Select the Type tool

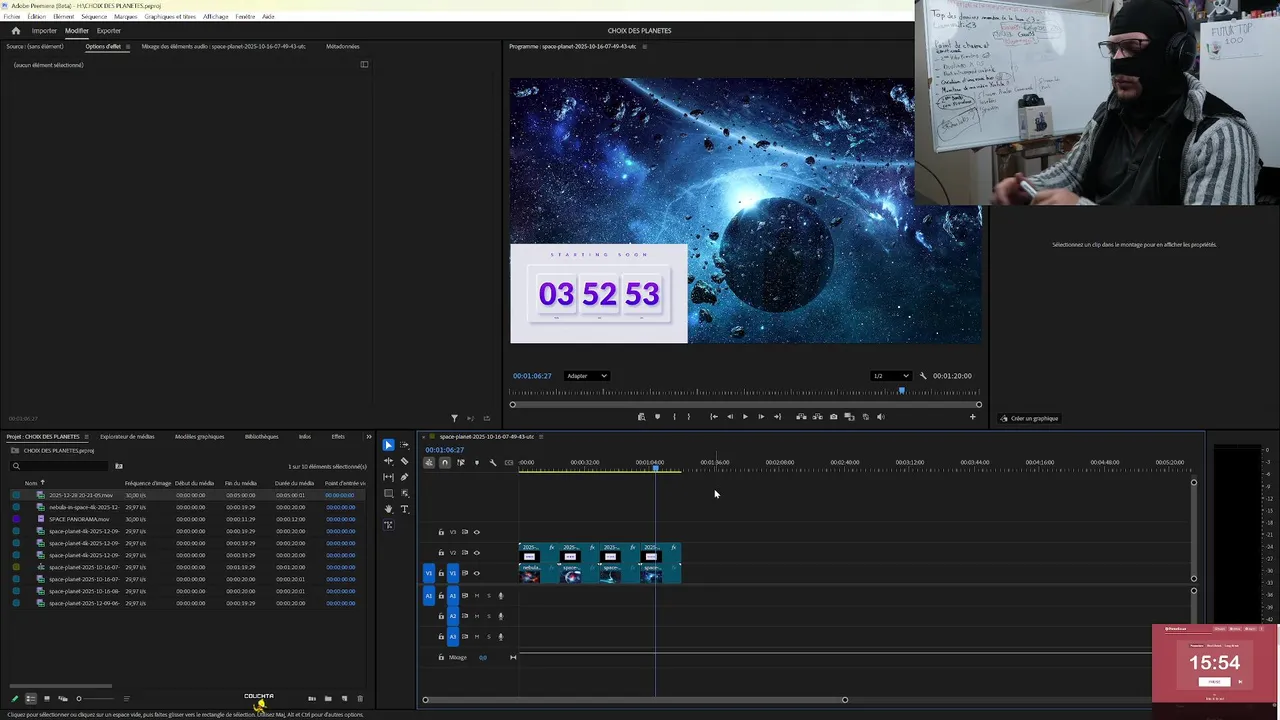tap(404, 509)
